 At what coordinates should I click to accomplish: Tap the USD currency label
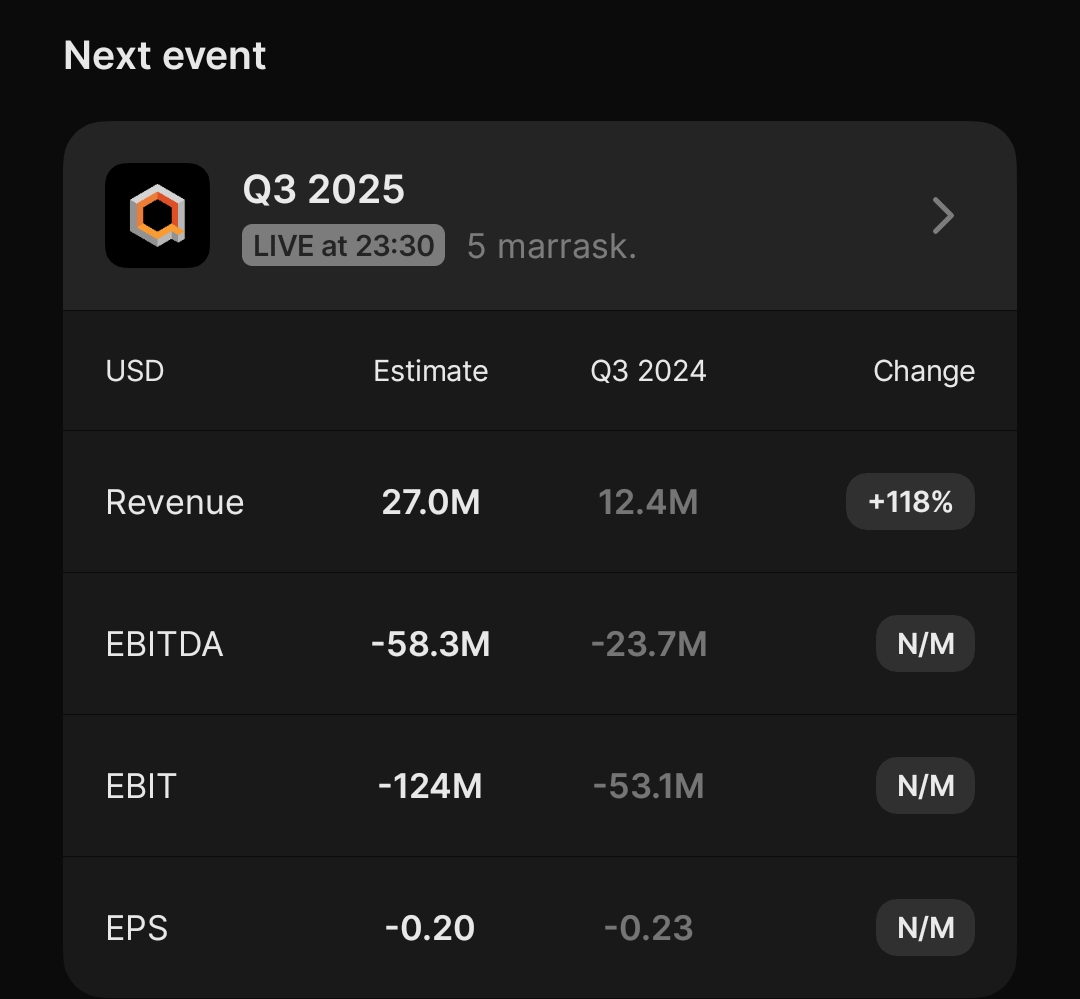pos(135,371)
